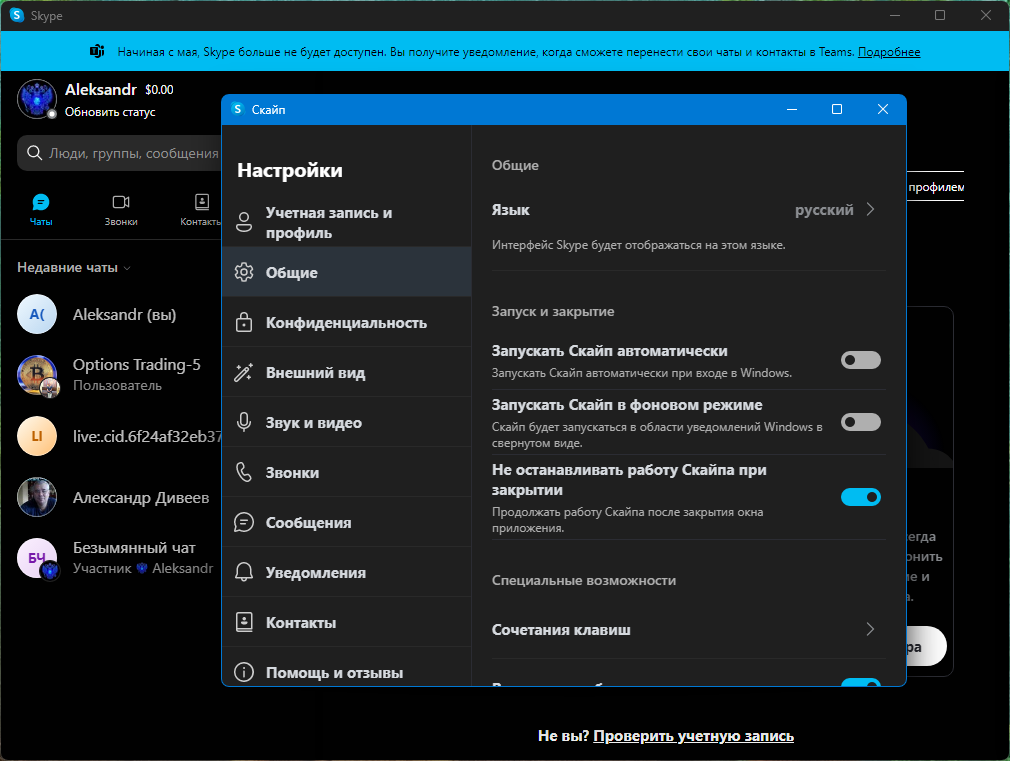Viewport: 1010px width, 761px height.
Task: Select the Конфиденциальность lock icon
Action: pyautogui.click(x=244, y=322)
